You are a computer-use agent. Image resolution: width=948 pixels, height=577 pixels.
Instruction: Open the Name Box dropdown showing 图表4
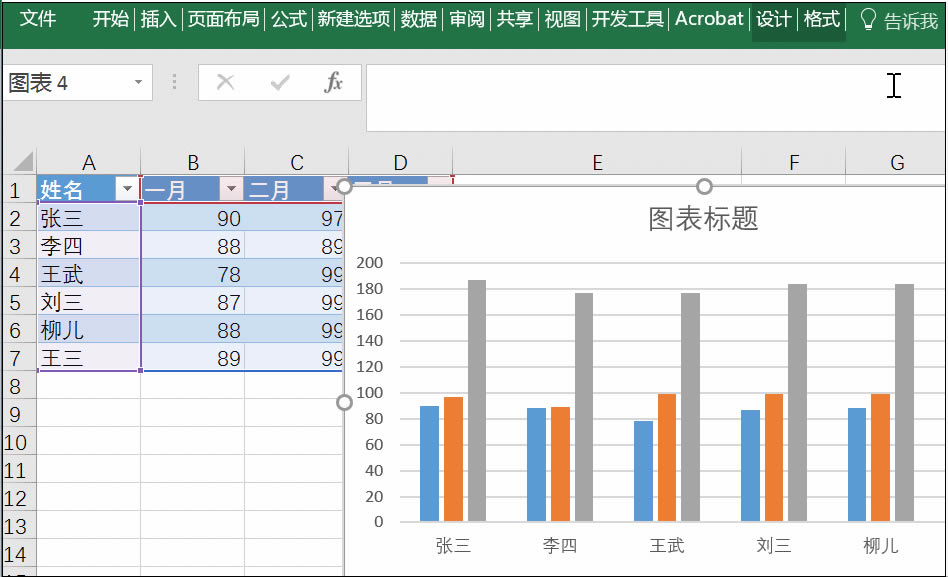click(140, 83)
